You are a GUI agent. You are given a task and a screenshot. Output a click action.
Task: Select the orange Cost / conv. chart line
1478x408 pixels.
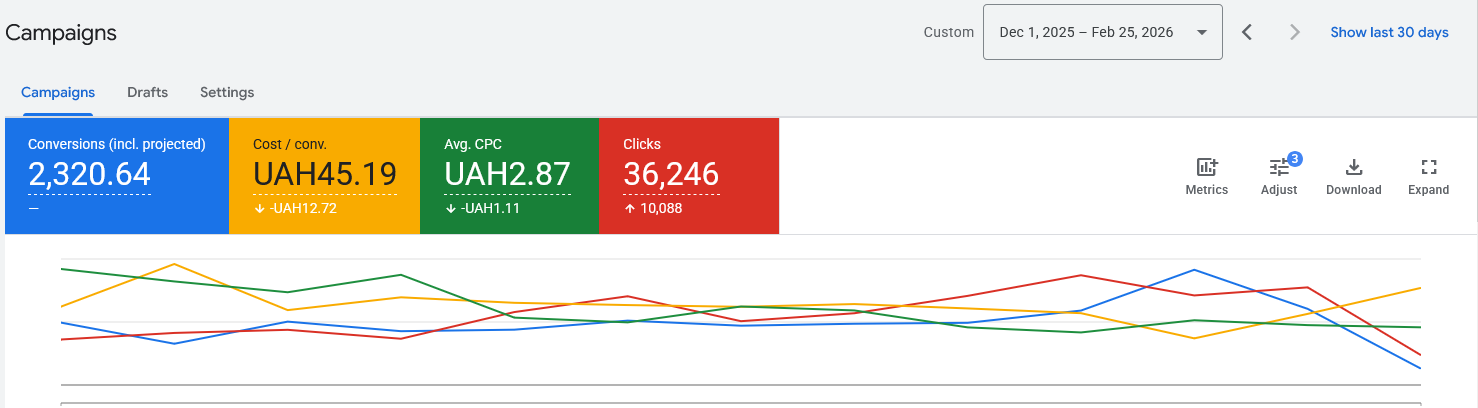click(175, 264)
